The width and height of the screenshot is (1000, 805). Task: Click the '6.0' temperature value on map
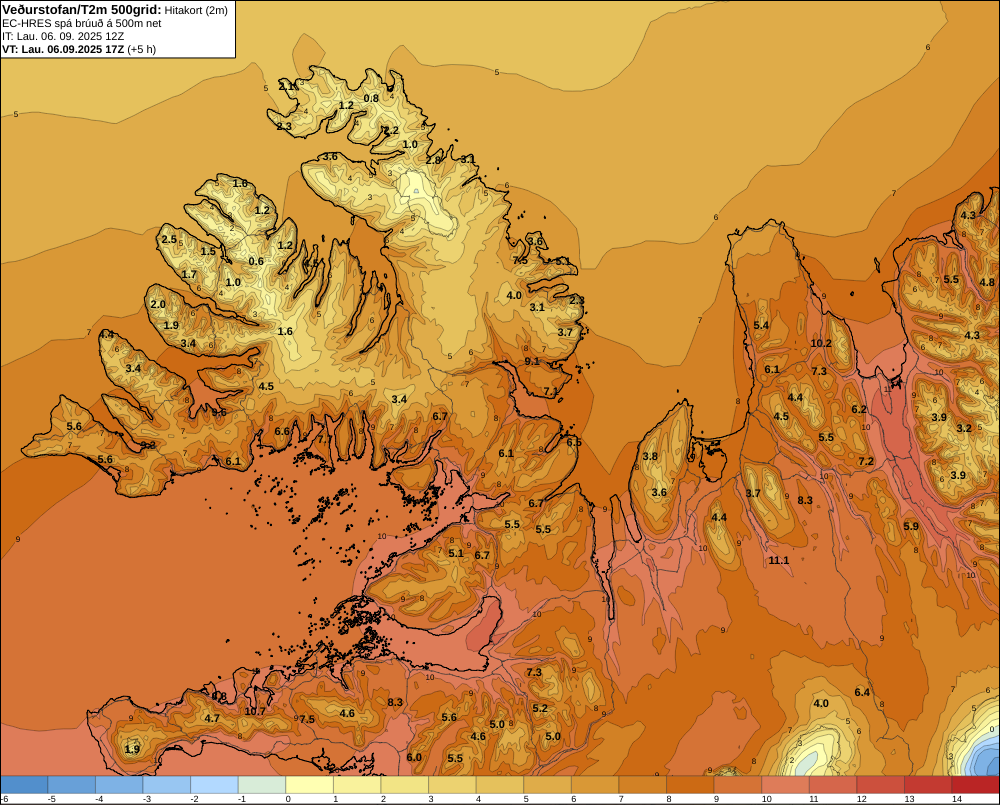click(x=414, y=757)
